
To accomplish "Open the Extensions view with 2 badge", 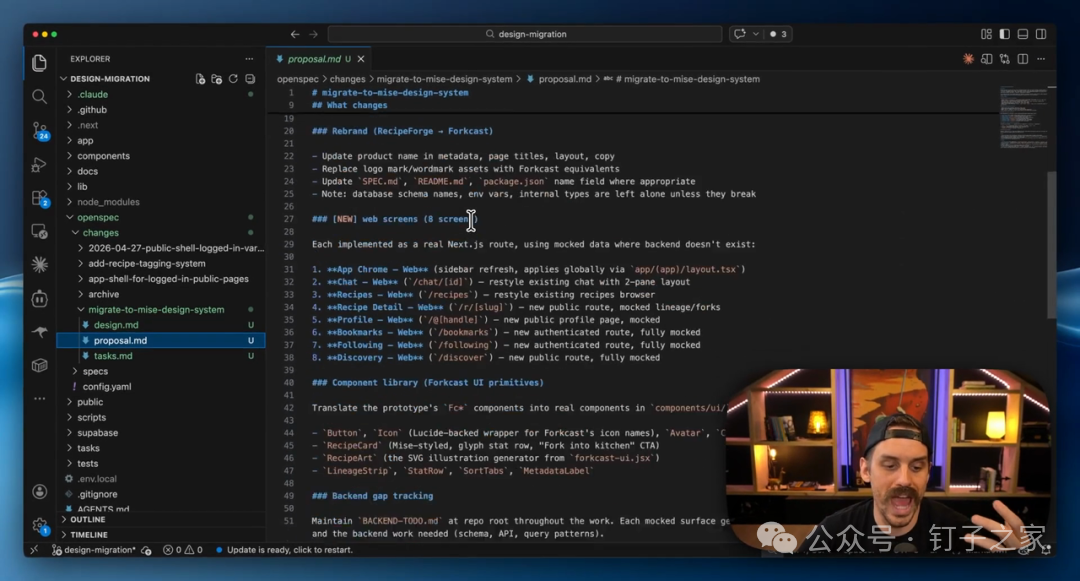I will pyautogui.click(x=40, y=198).
